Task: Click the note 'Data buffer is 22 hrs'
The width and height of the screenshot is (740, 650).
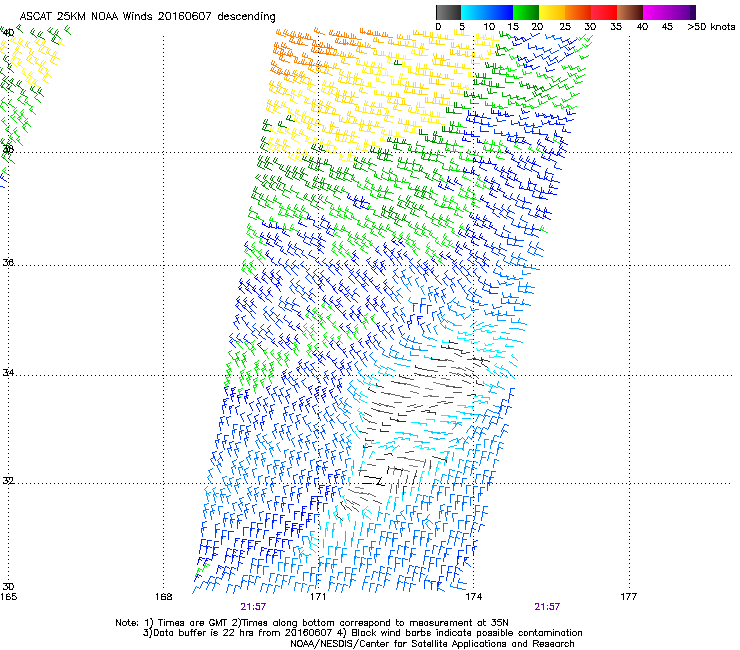Action: pos(205,633)
